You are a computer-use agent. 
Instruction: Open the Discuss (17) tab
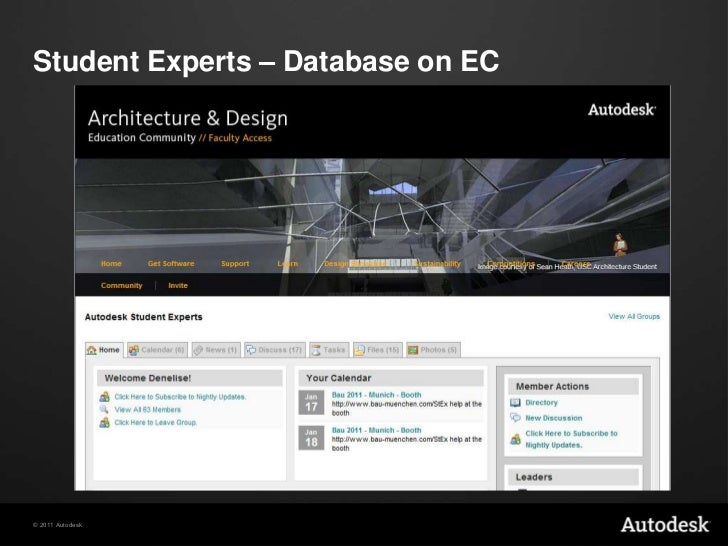275,350
